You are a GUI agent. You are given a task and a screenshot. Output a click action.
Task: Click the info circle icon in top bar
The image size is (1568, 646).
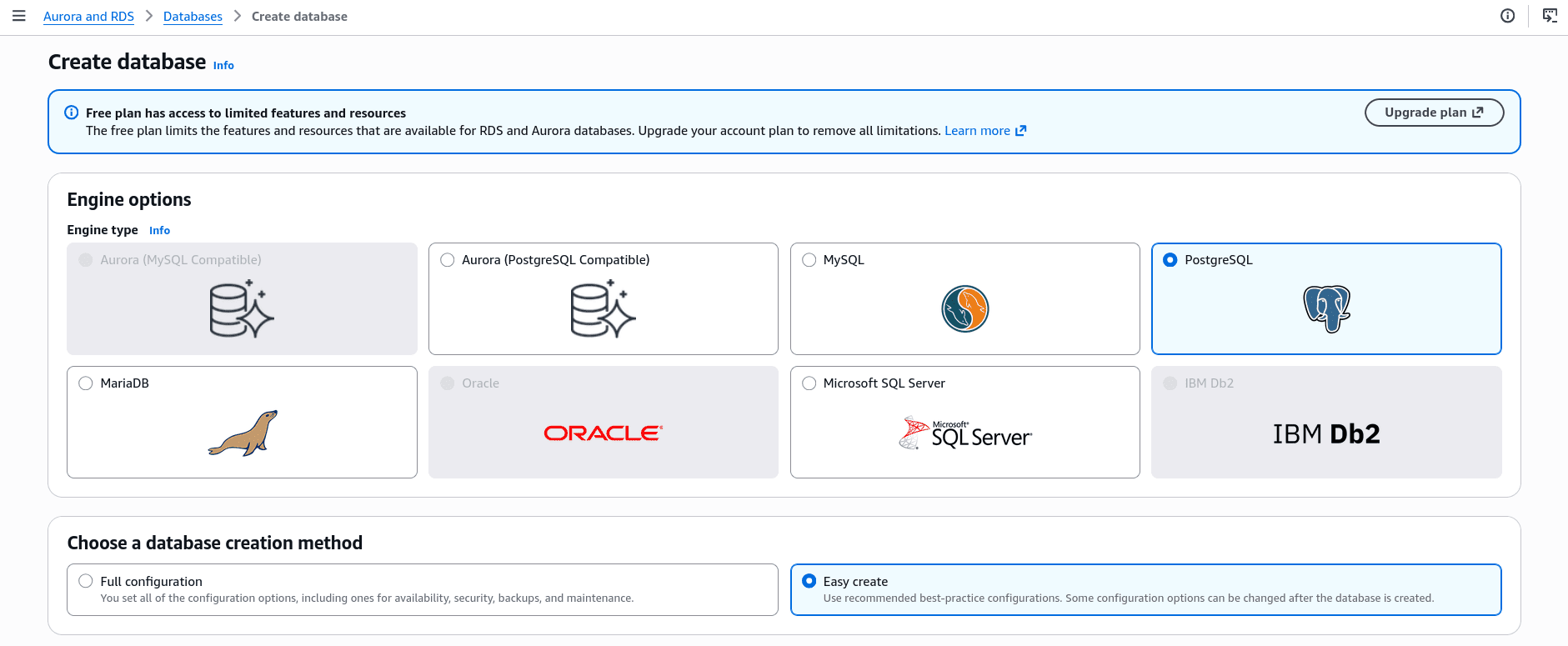point(1507,16)
